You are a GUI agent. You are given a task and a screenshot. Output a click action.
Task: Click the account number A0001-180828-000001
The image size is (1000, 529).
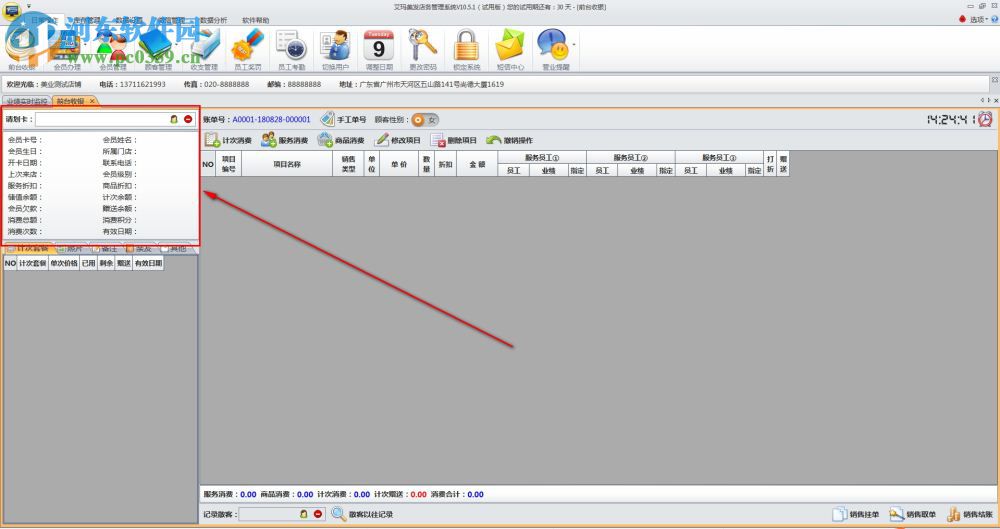tap(271, 119)
